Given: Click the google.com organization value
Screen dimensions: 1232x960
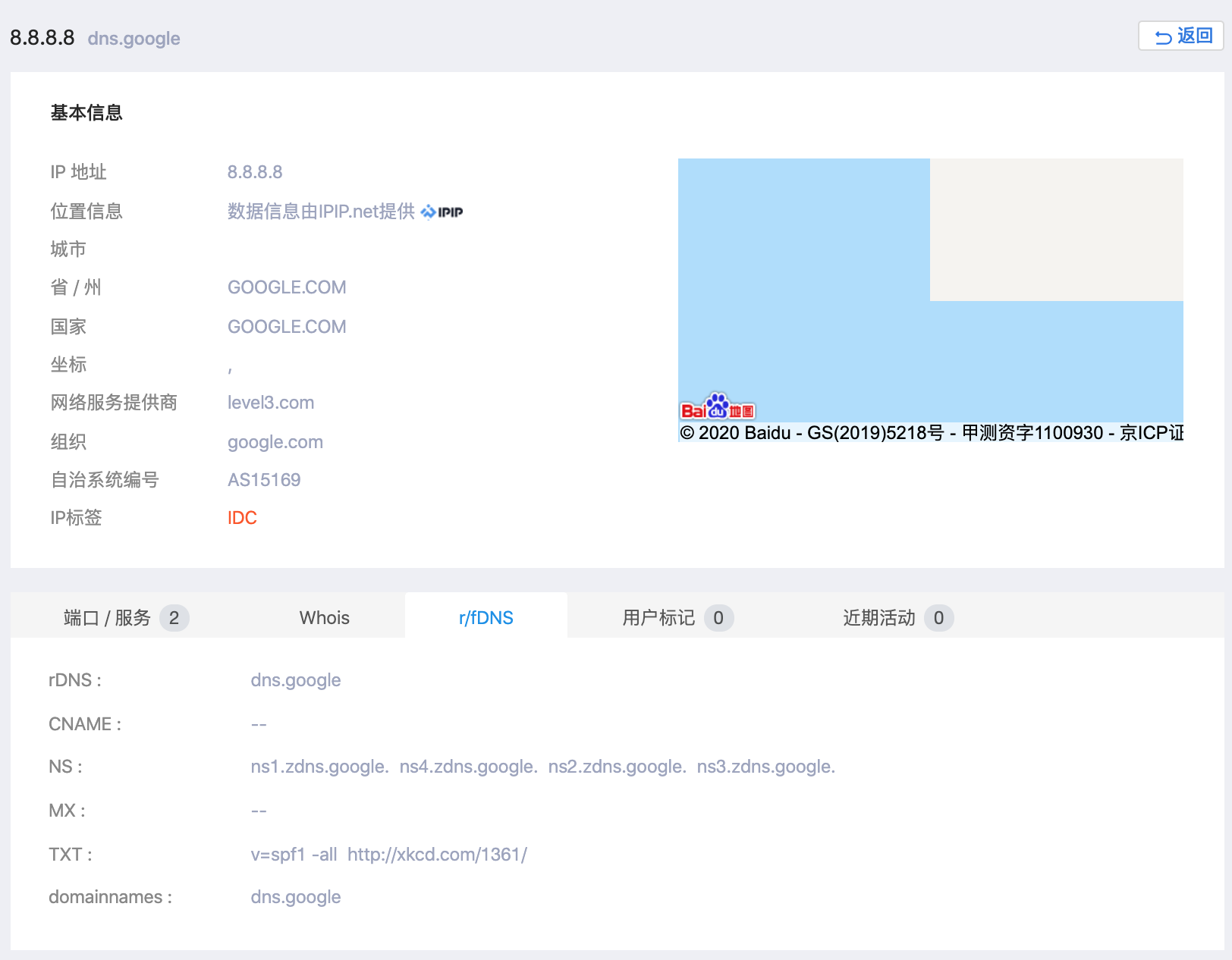Looking at the screenshot, I should tap(275, 442).
